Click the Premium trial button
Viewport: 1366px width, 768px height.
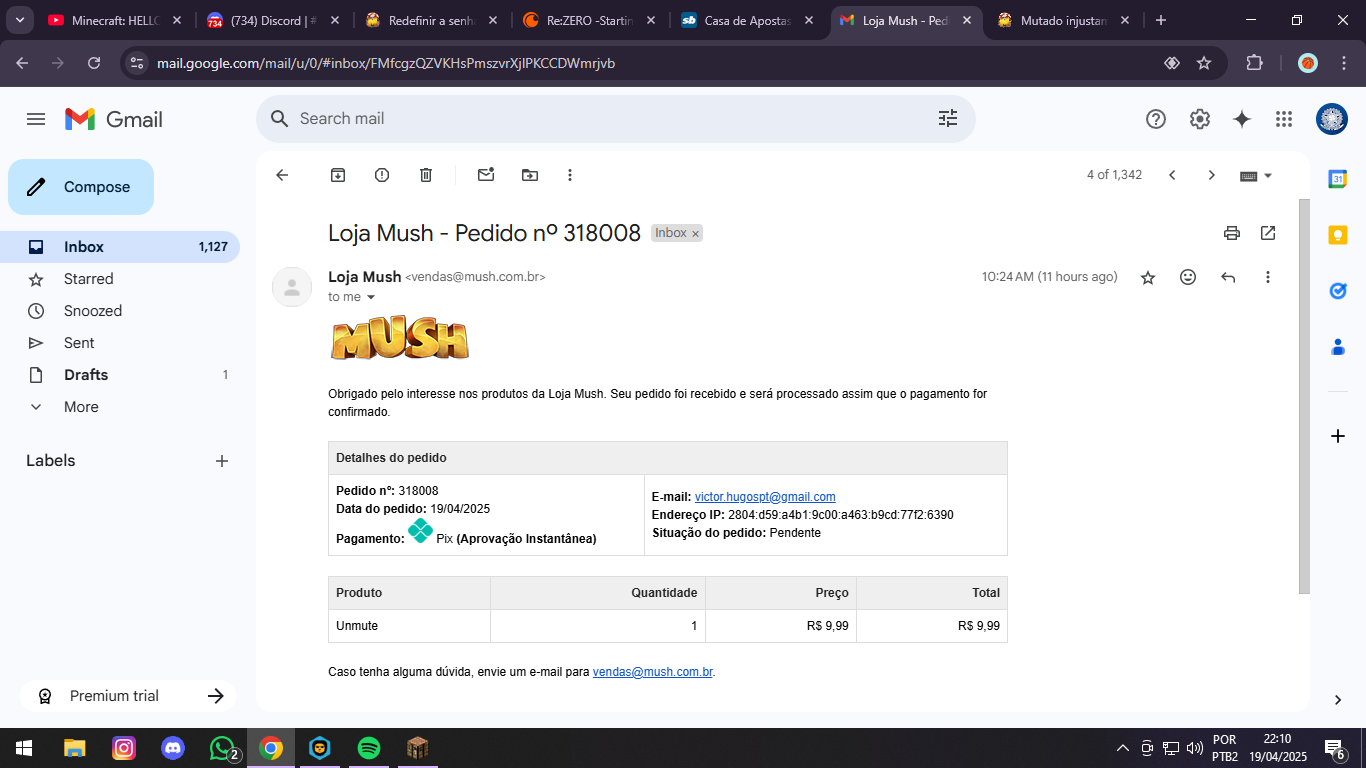[128, 696]
